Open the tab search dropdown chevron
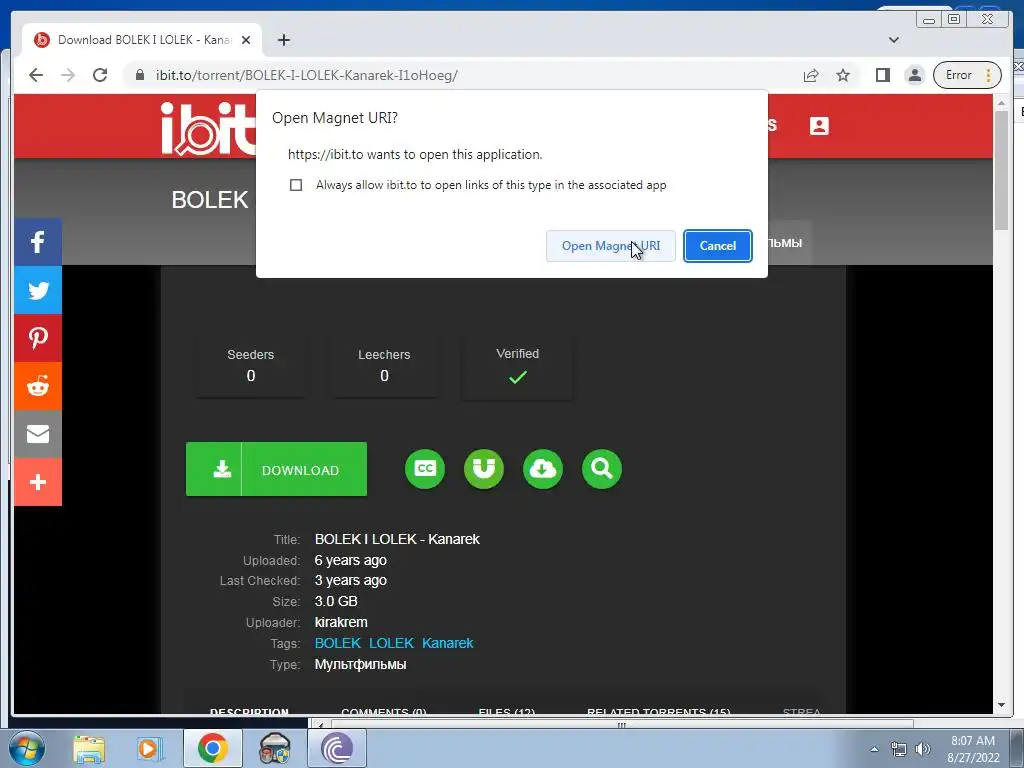 tap(894, 40)
